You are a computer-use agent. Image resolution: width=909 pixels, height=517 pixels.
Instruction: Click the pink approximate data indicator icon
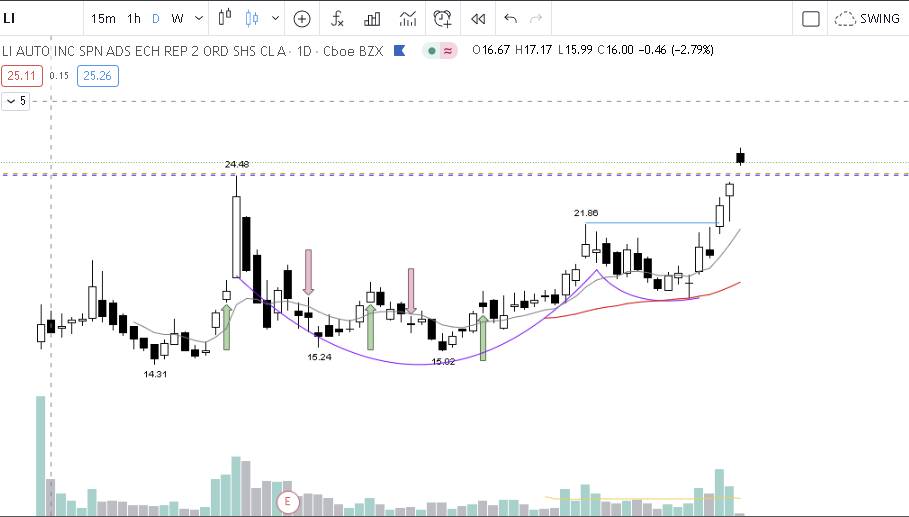448,51
